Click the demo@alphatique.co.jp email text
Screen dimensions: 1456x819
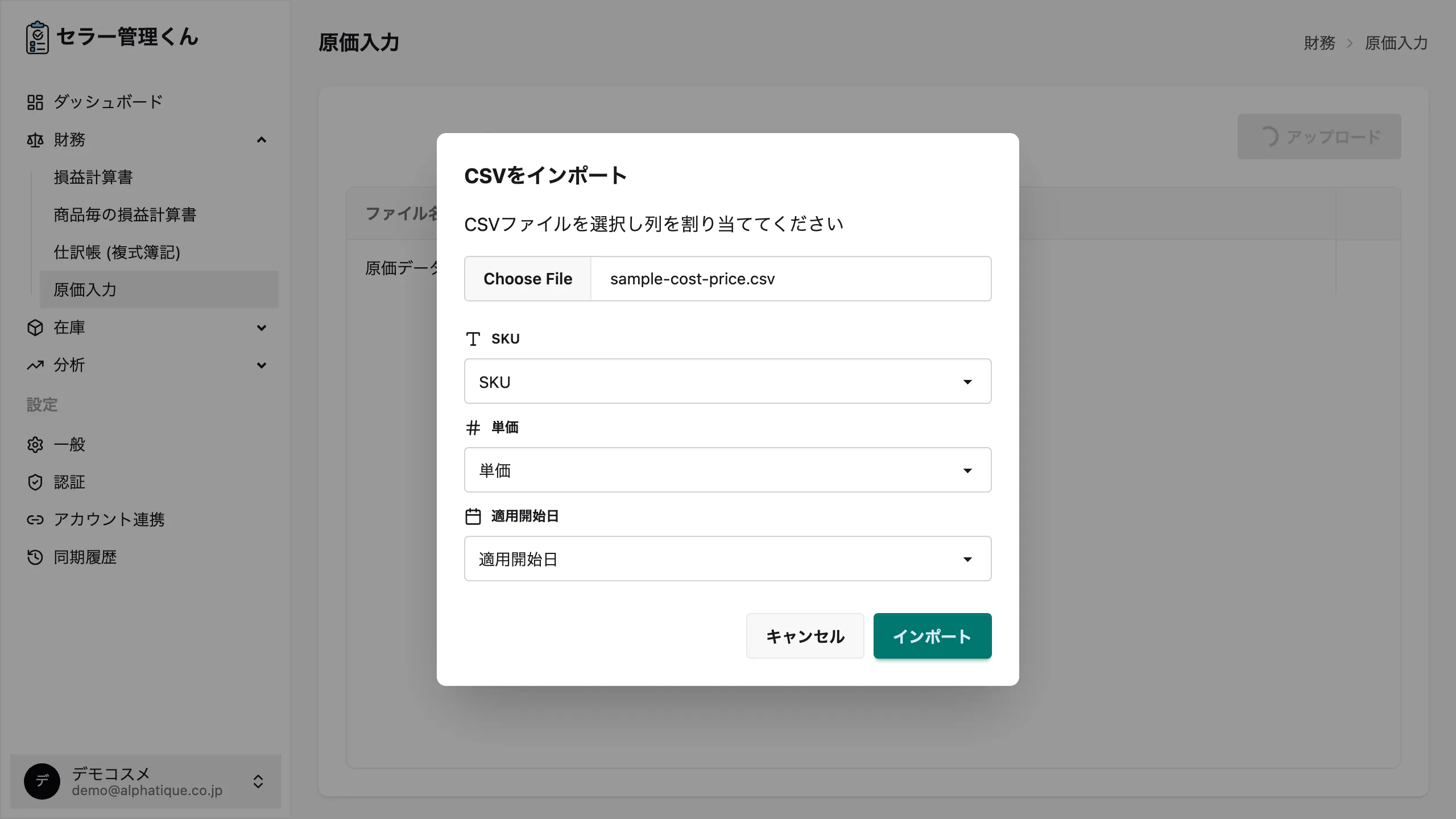147,791
